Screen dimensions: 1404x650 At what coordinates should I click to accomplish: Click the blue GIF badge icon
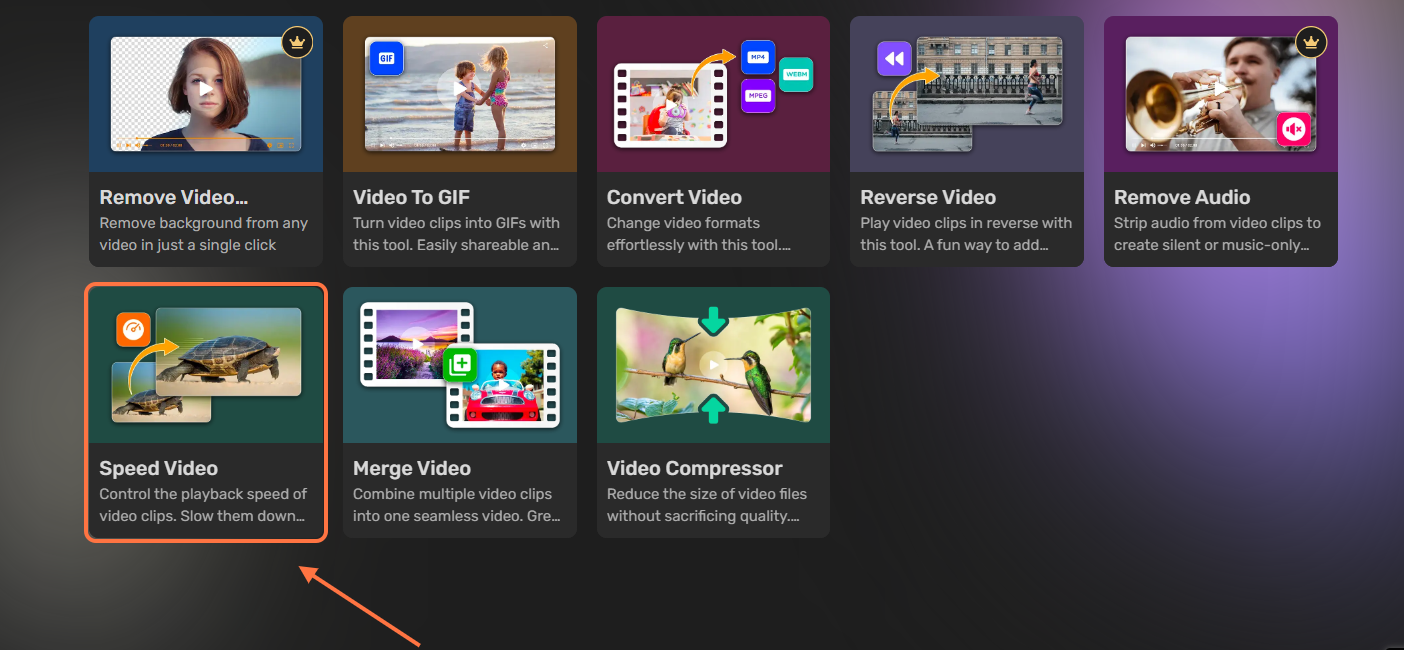click(x=385, y=58)
